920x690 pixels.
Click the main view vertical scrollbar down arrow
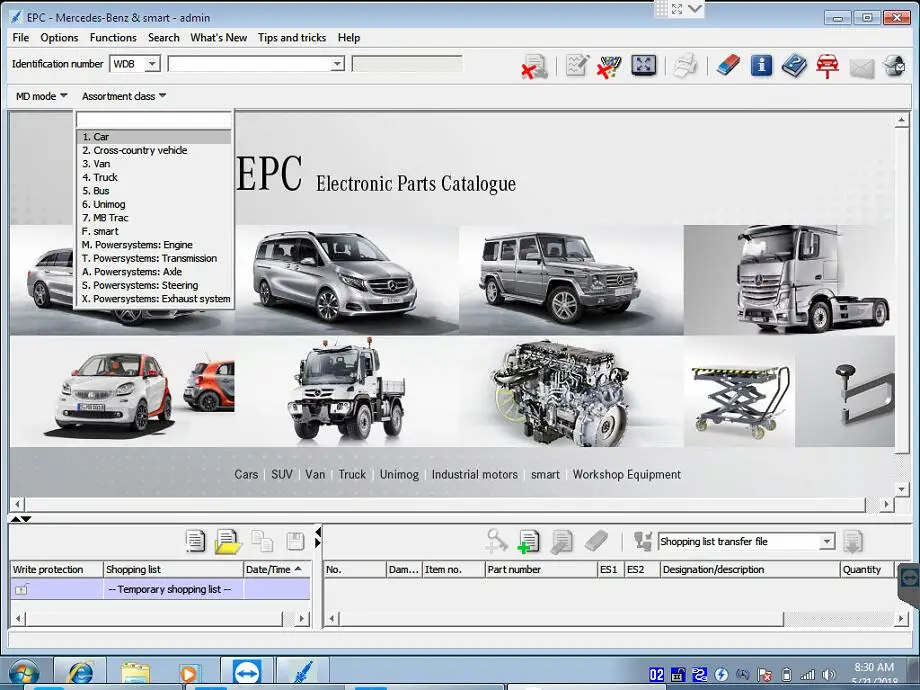click(901, 489)
